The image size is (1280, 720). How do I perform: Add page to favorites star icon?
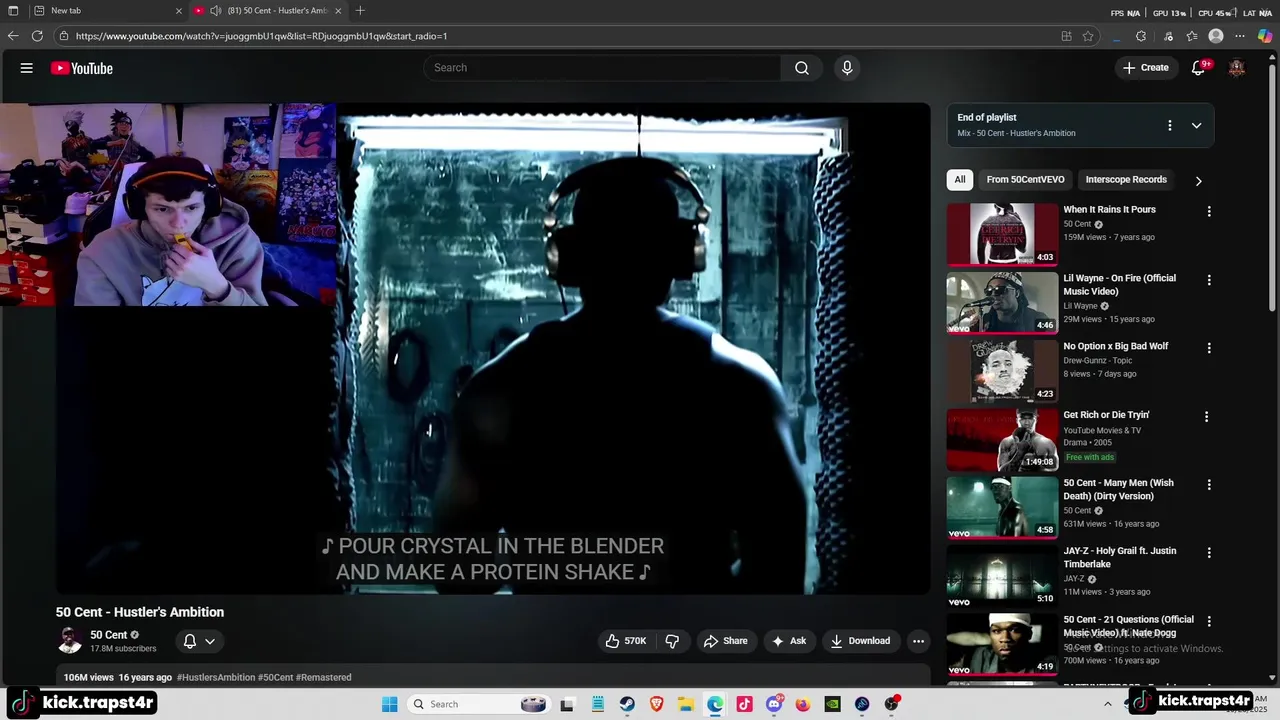pos(1088,36)
